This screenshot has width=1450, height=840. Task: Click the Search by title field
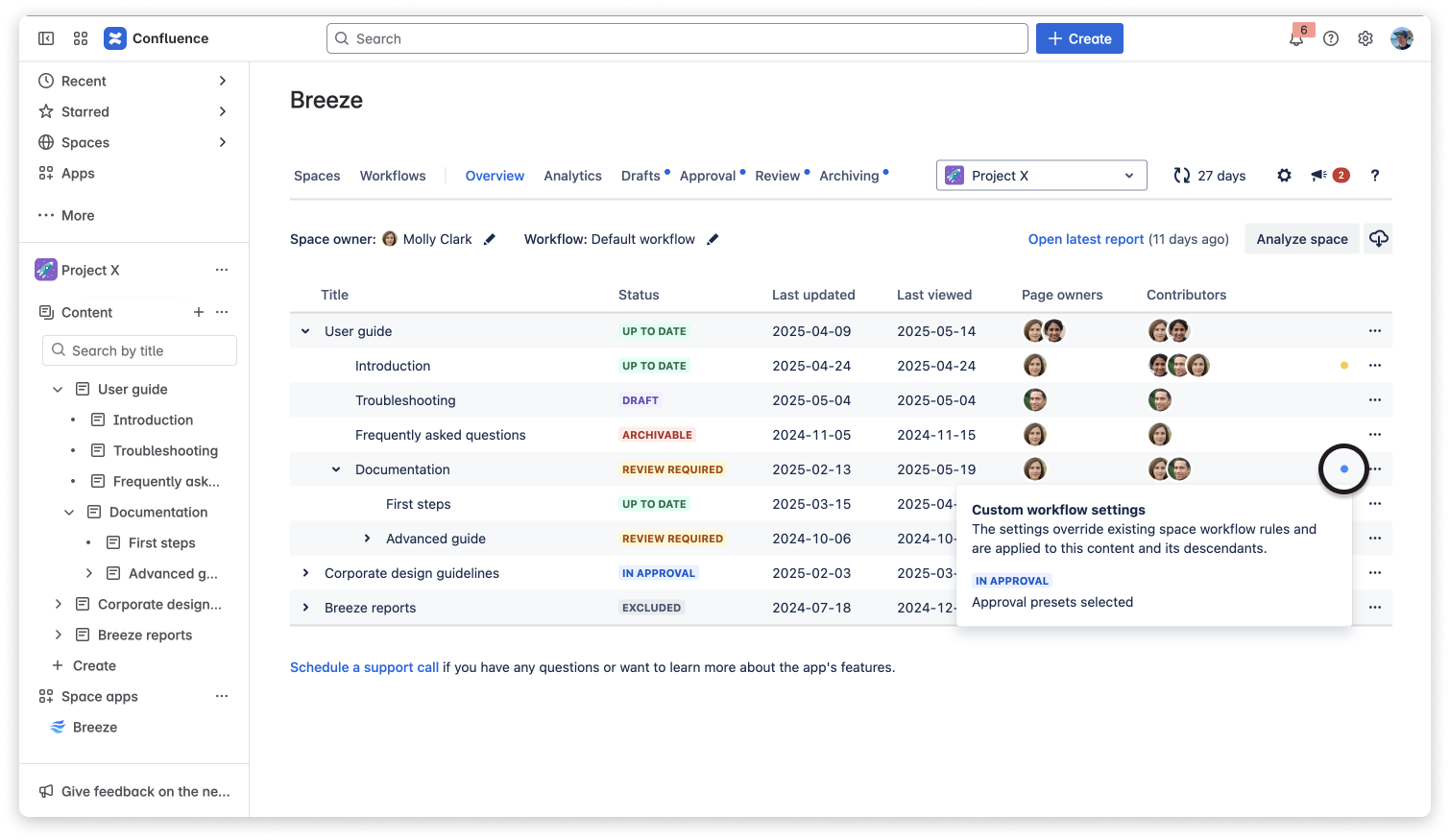pyautogui.click(x=139, y=350)
